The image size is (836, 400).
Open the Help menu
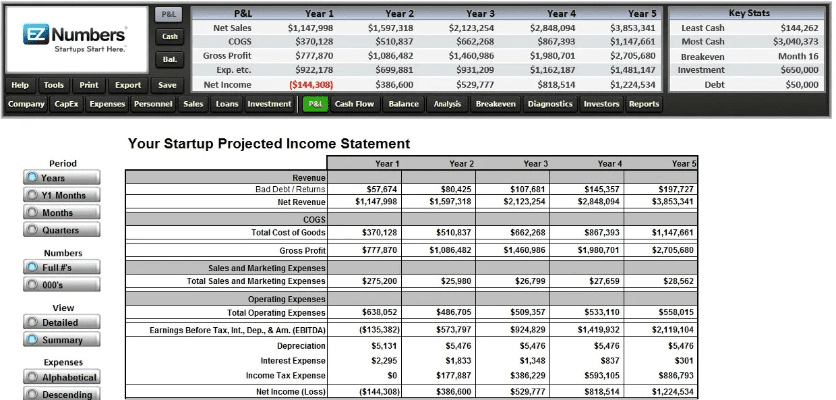point(20,85)
